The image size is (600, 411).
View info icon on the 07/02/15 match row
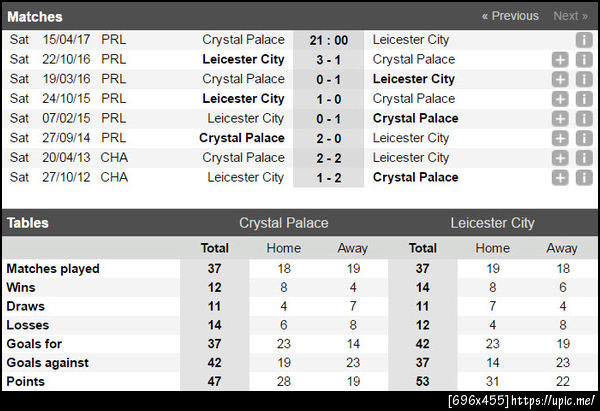583,118
